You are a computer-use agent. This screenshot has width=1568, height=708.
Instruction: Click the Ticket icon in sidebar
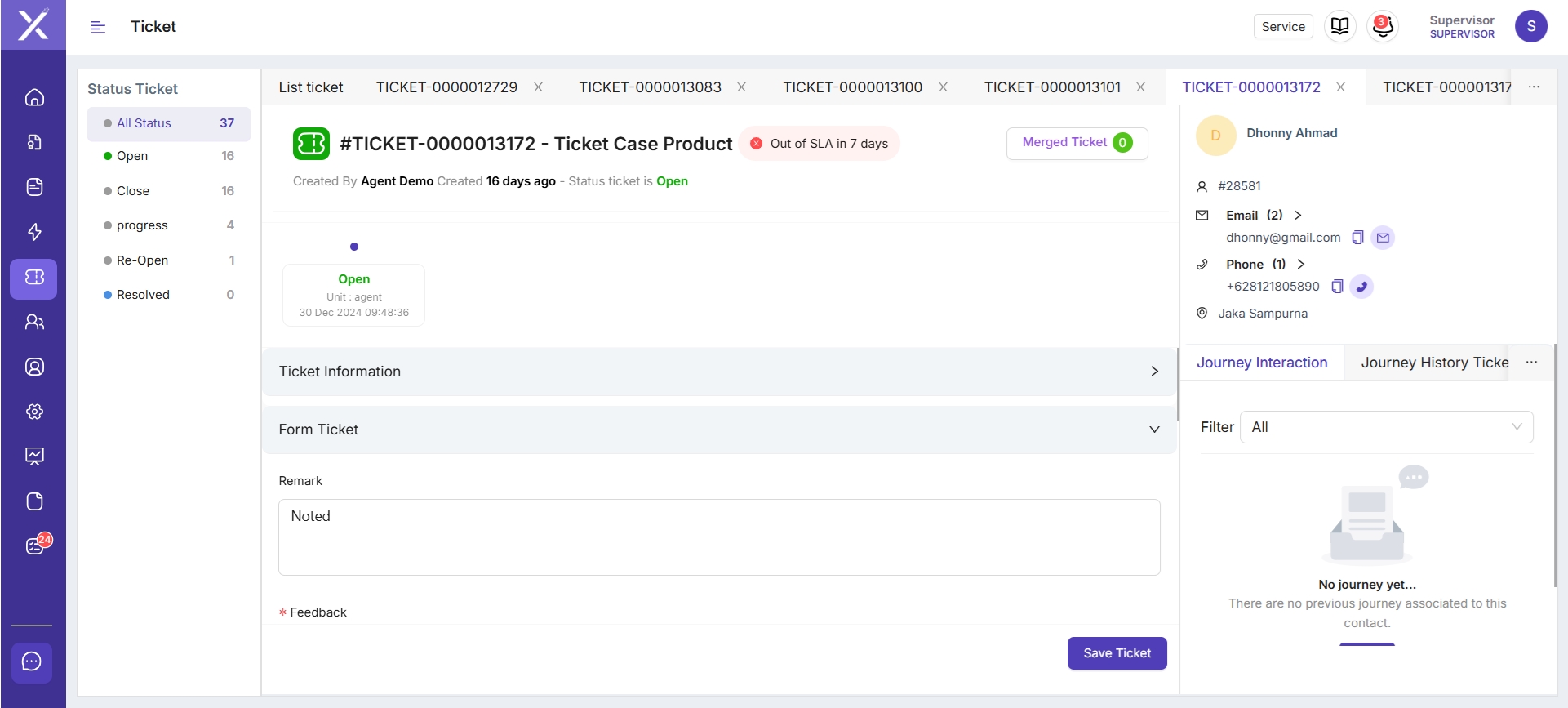point(34,278)
